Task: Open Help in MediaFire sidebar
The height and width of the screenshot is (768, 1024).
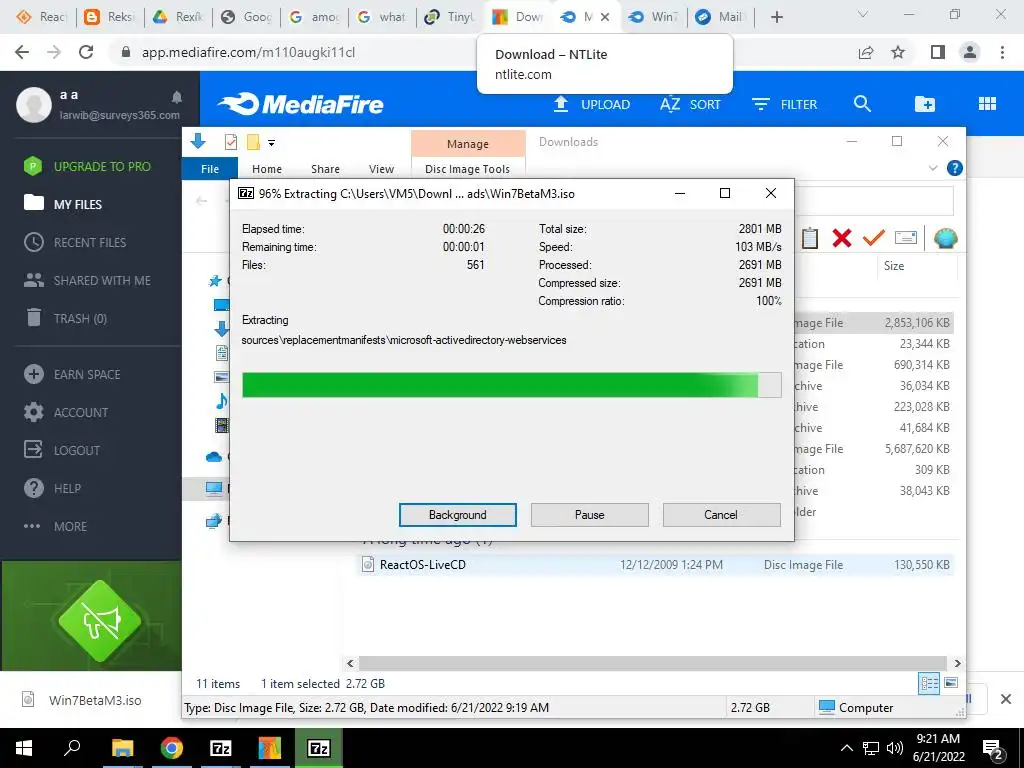Action: pos(52,488)
